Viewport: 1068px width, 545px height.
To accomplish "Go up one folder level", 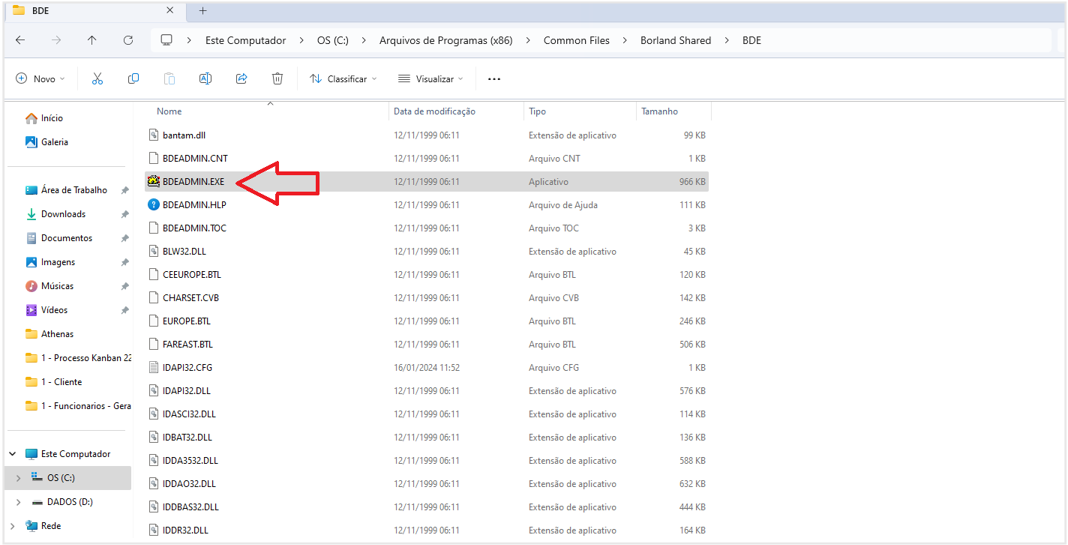I will click(92, 40).
